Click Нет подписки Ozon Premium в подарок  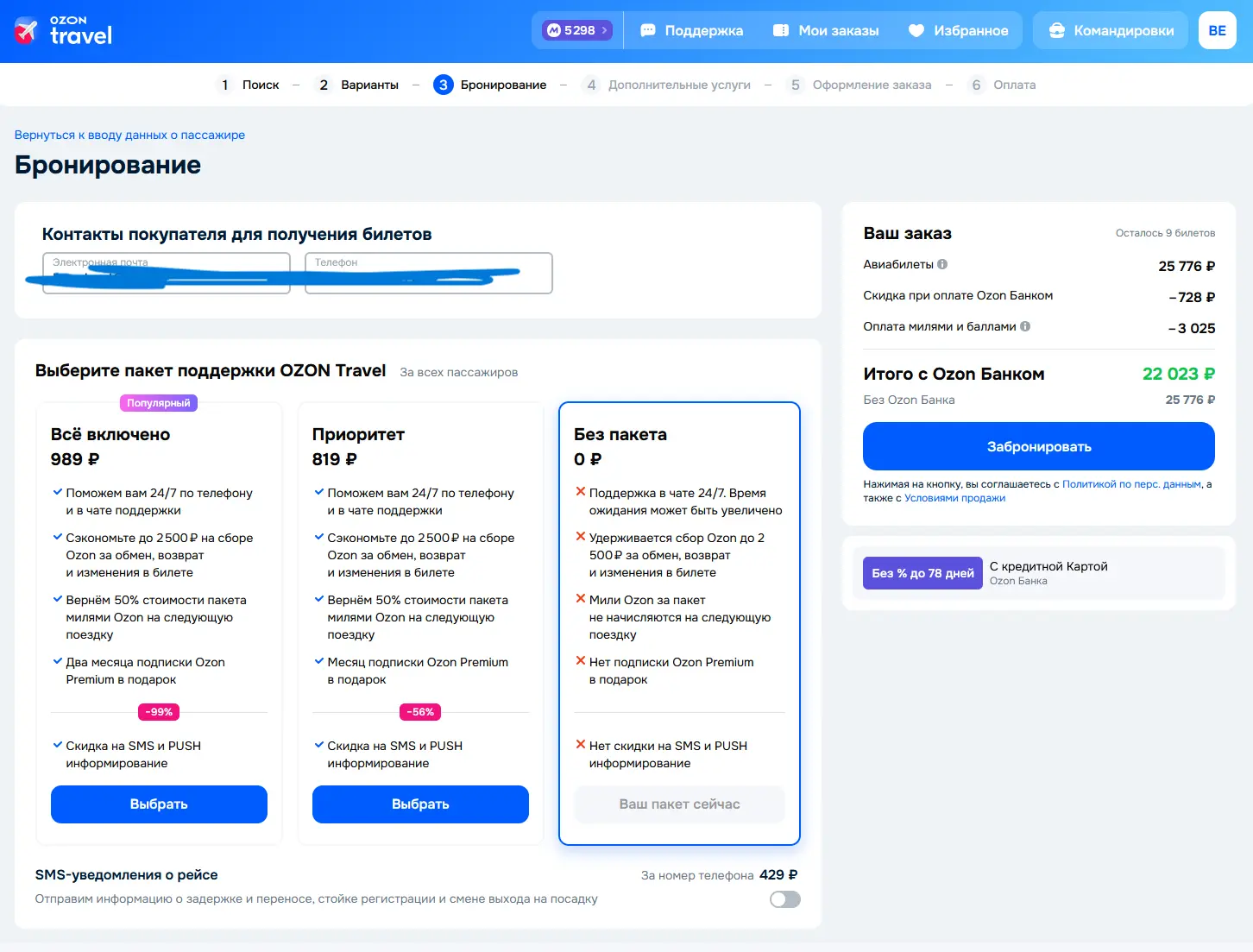click(671, 671)
